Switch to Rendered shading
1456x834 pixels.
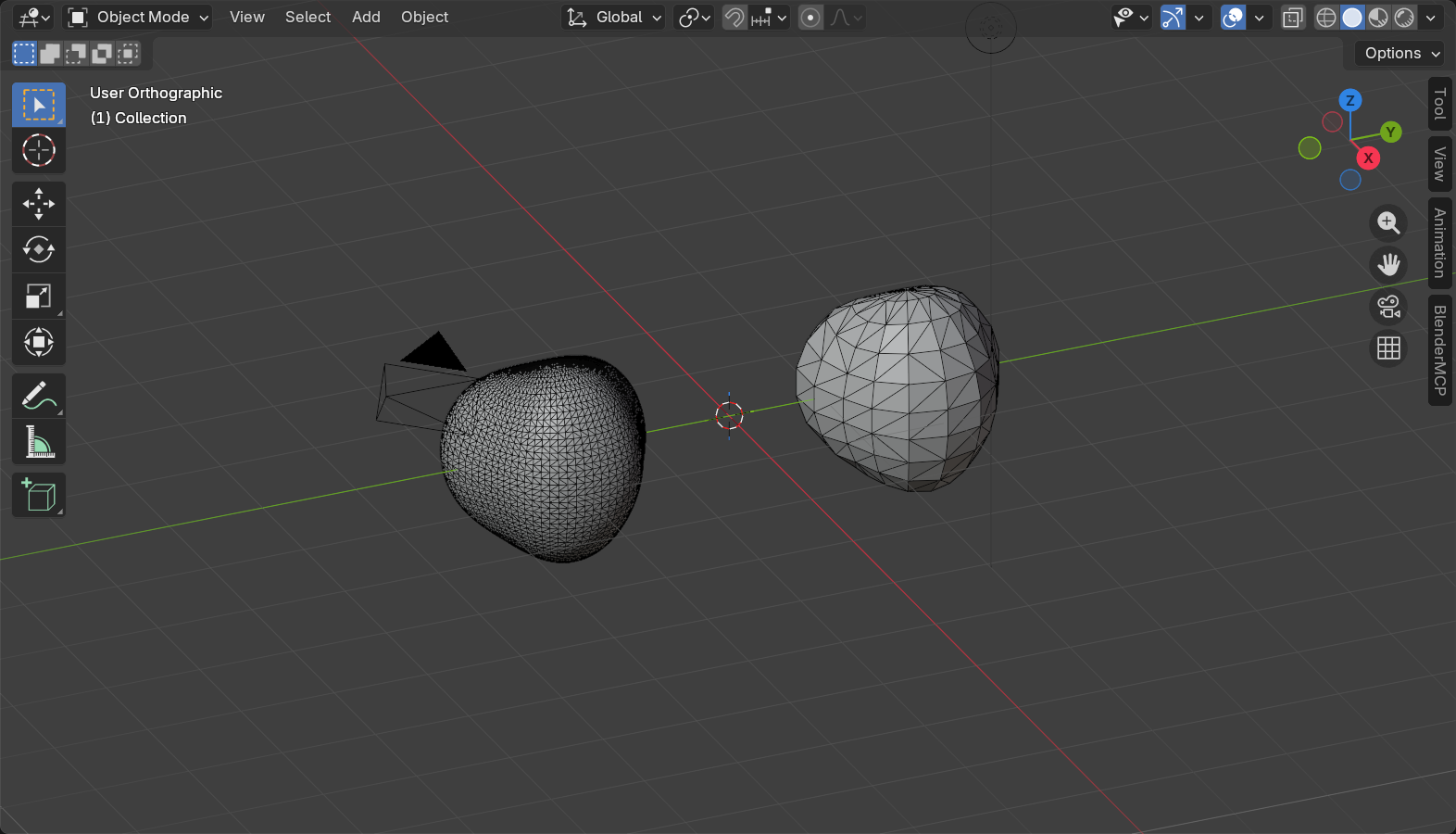tap(1404, 18)
